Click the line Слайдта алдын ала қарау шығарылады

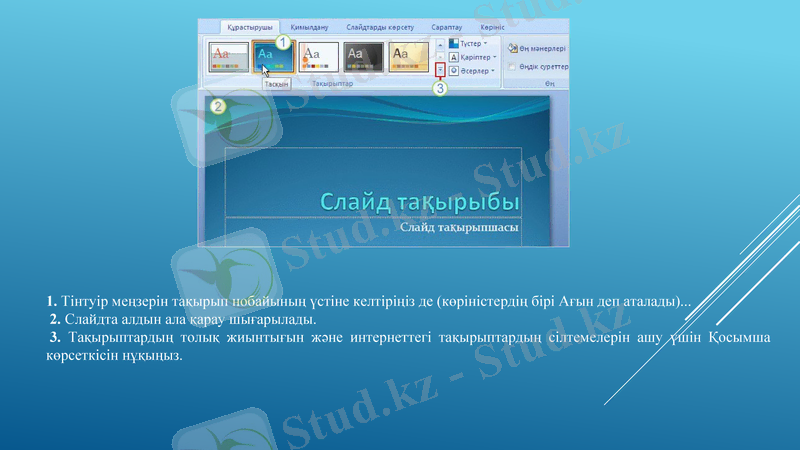tap(183, 319)
